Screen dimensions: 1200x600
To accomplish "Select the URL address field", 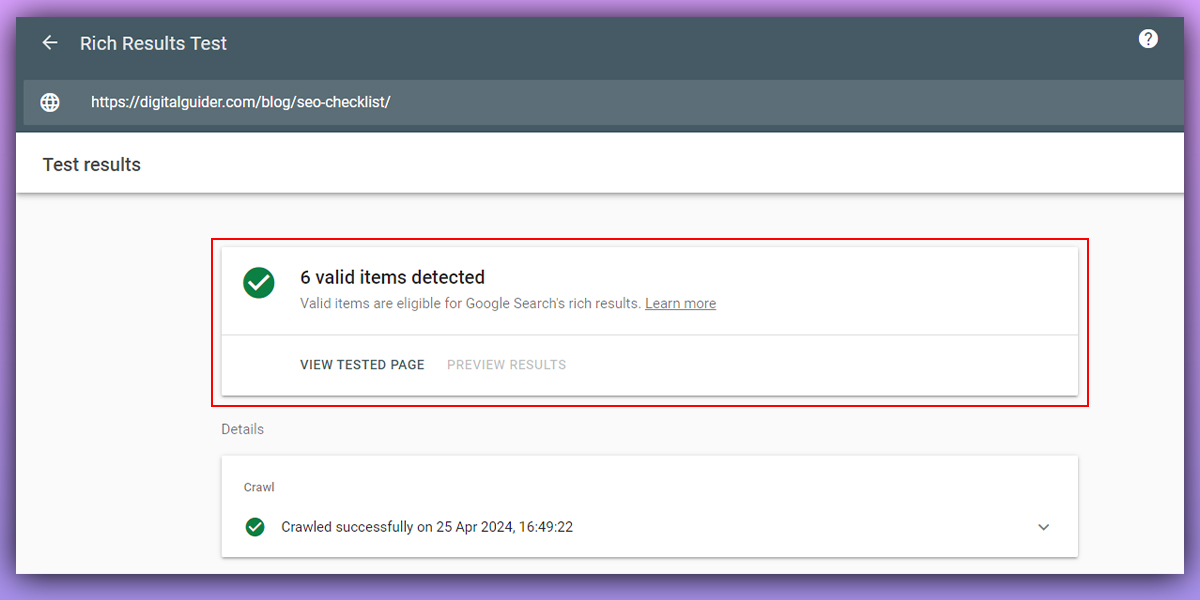I will pyautogui.click(x=240, y=101).
